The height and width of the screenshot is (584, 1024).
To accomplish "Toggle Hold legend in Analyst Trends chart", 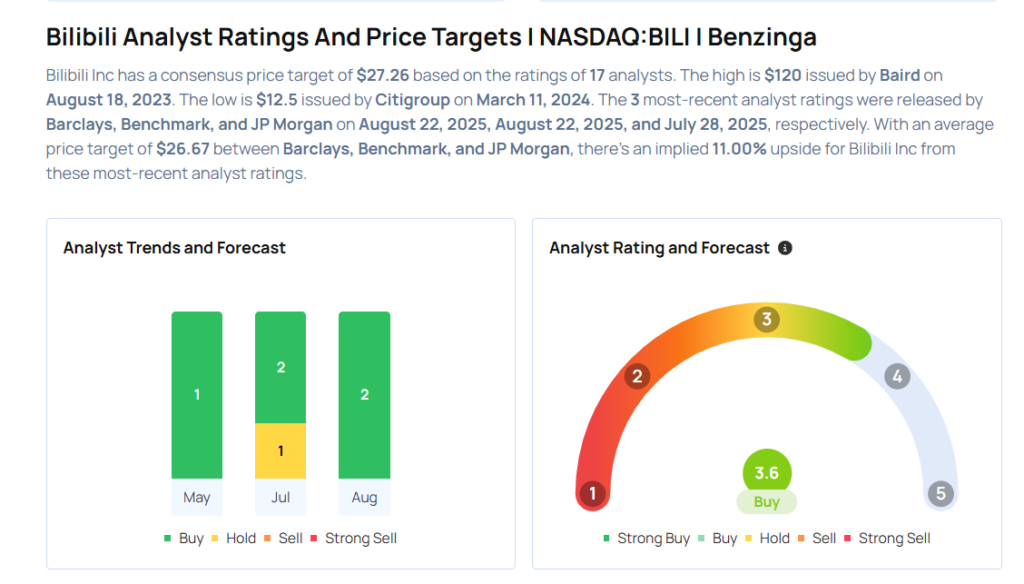I will (232, 538).
